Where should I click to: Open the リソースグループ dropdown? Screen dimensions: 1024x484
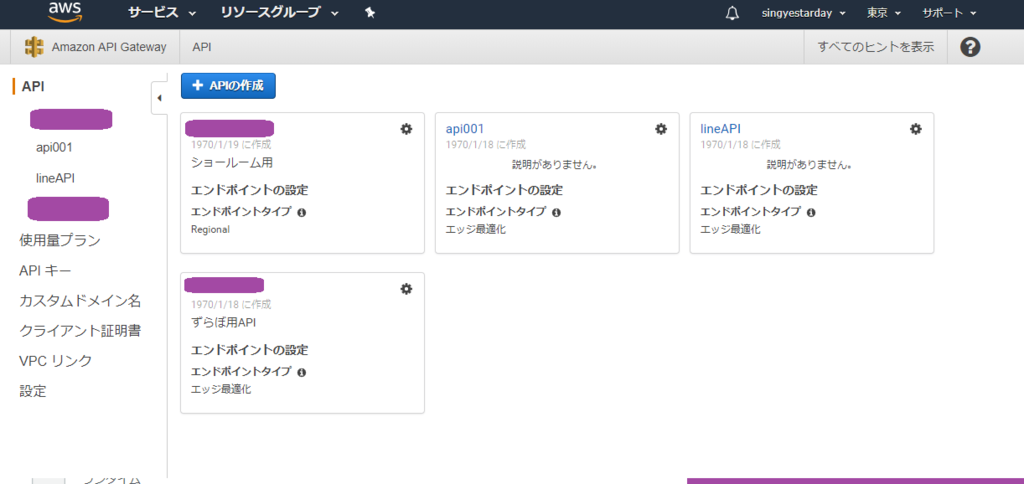pos(280,12)
